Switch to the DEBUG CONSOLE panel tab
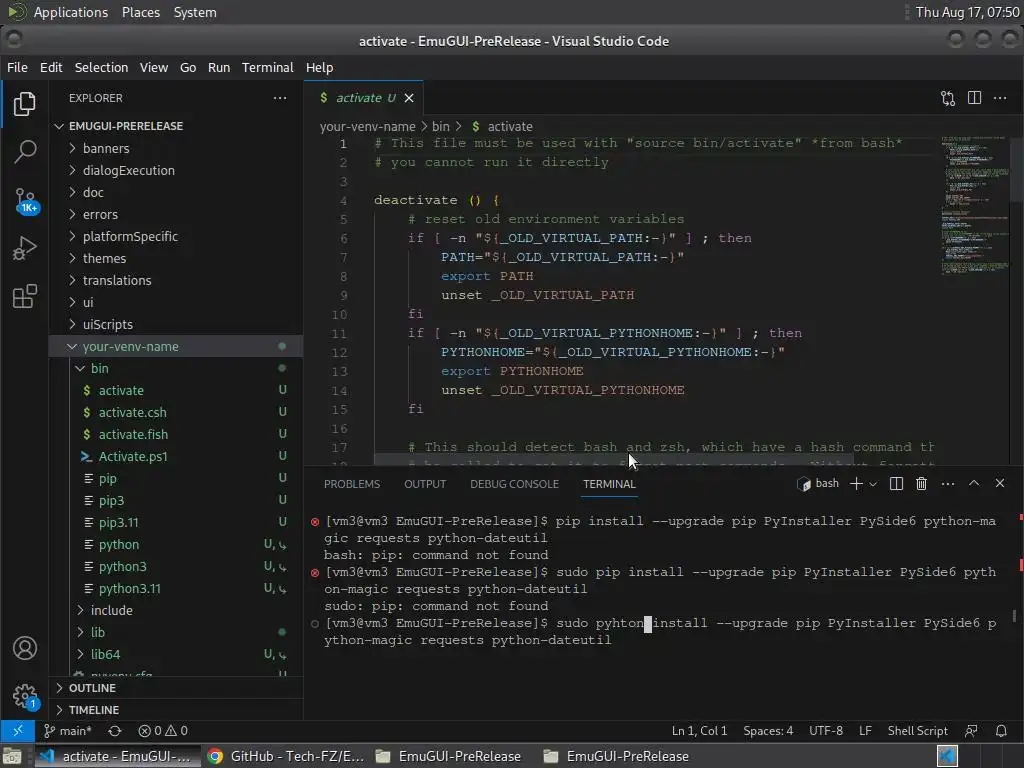 514,484
